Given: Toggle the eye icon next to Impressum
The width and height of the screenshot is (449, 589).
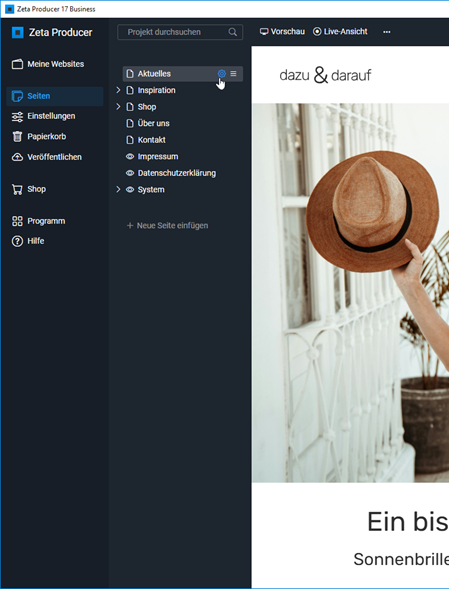Looking at the screenshot, I should pos(130,156).
